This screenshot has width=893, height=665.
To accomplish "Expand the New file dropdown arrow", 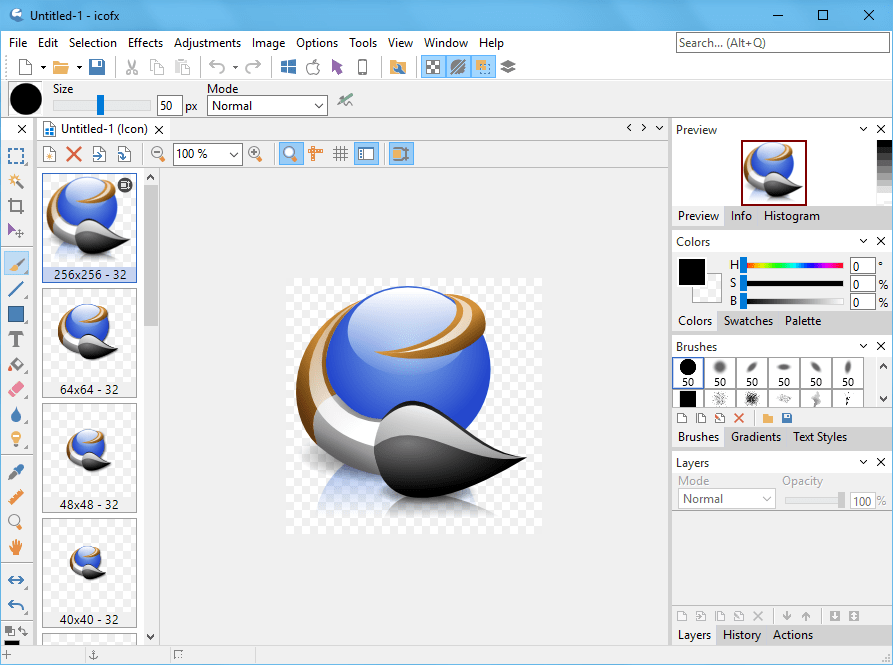I will coord(43,68).
